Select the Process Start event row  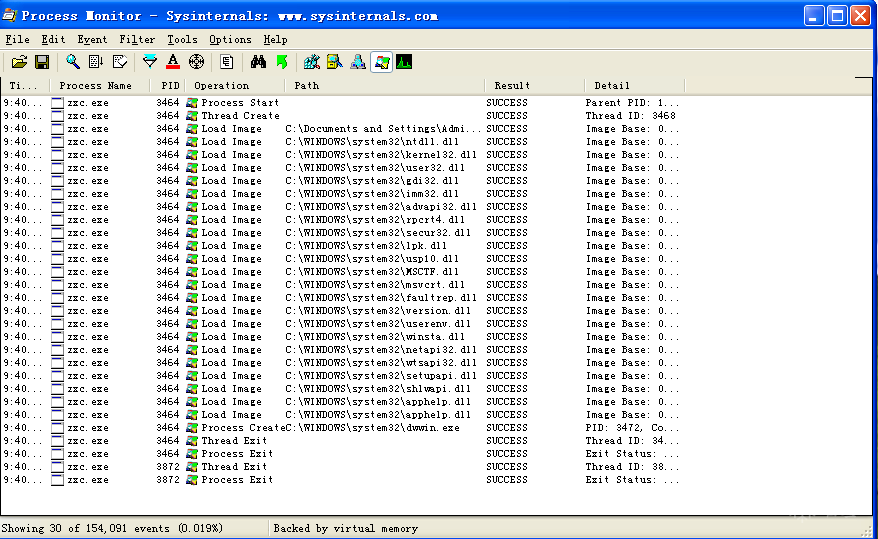[342, 103]
